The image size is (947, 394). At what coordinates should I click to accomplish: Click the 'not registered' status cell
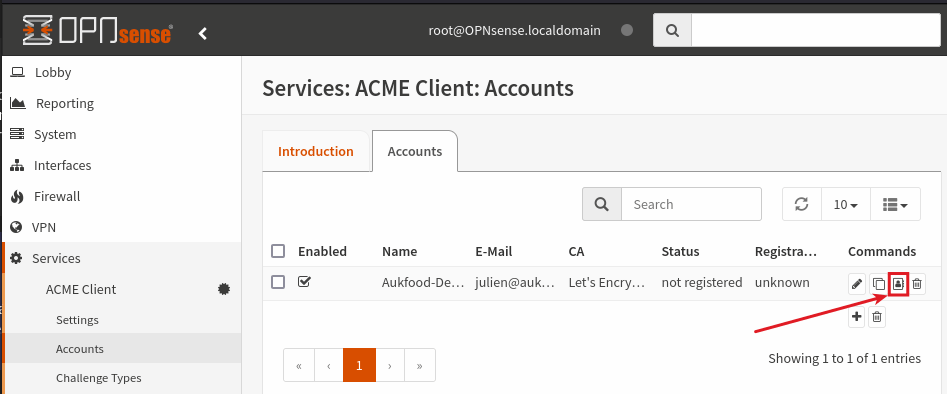pyautogui.click(x=702, y=282)
